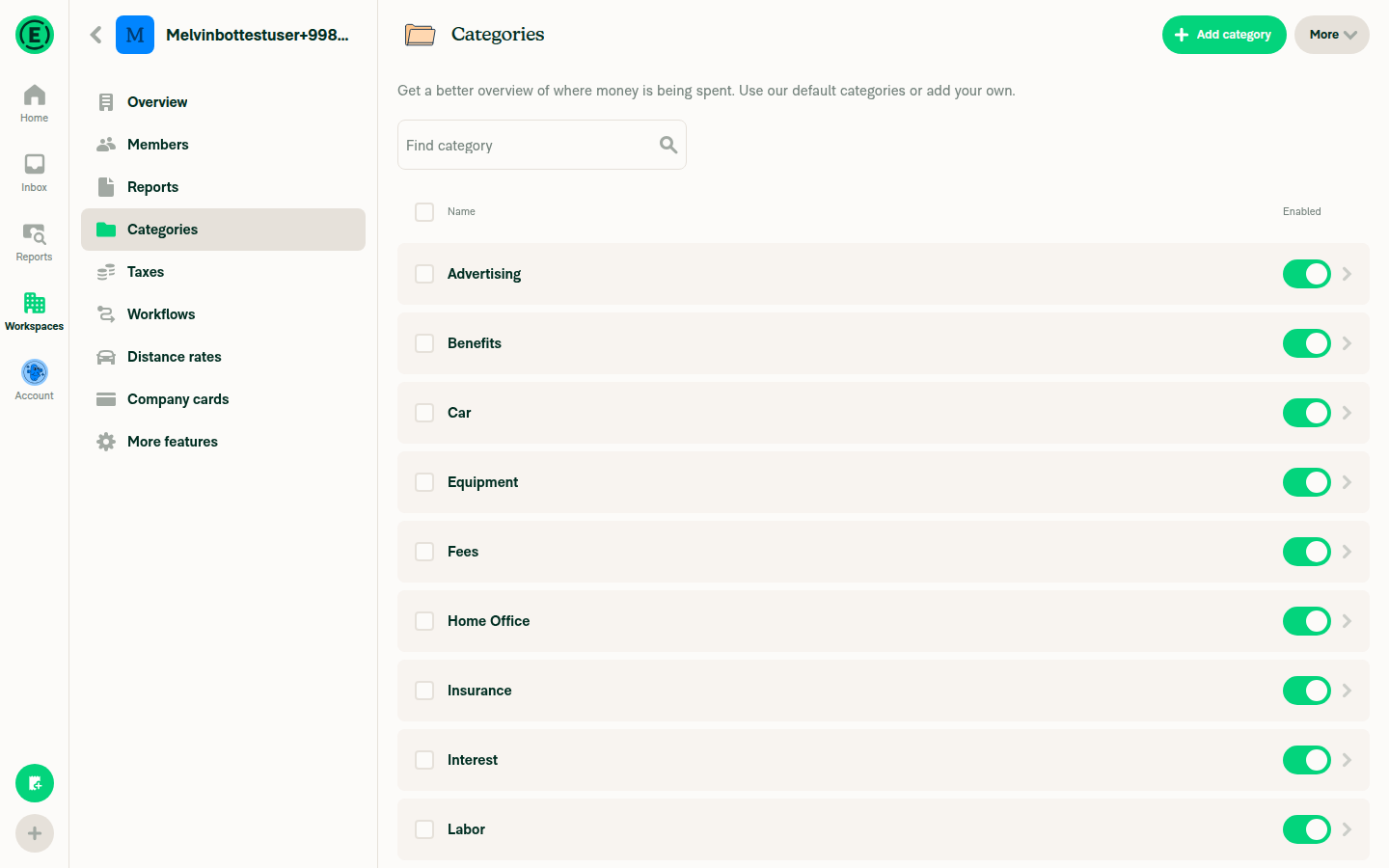Open Account settings via the avatar icon

[34, 371]
